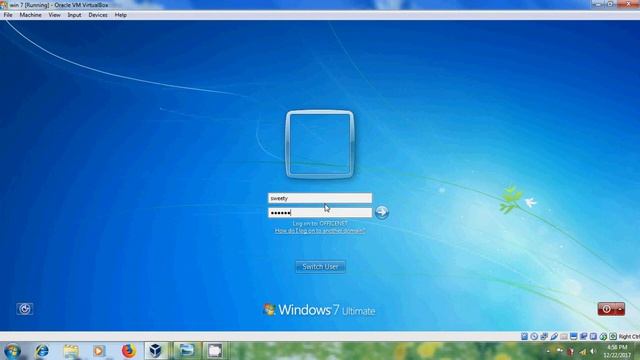
Task: Open the VirtualBox View menu
Action: coord(54,15)
